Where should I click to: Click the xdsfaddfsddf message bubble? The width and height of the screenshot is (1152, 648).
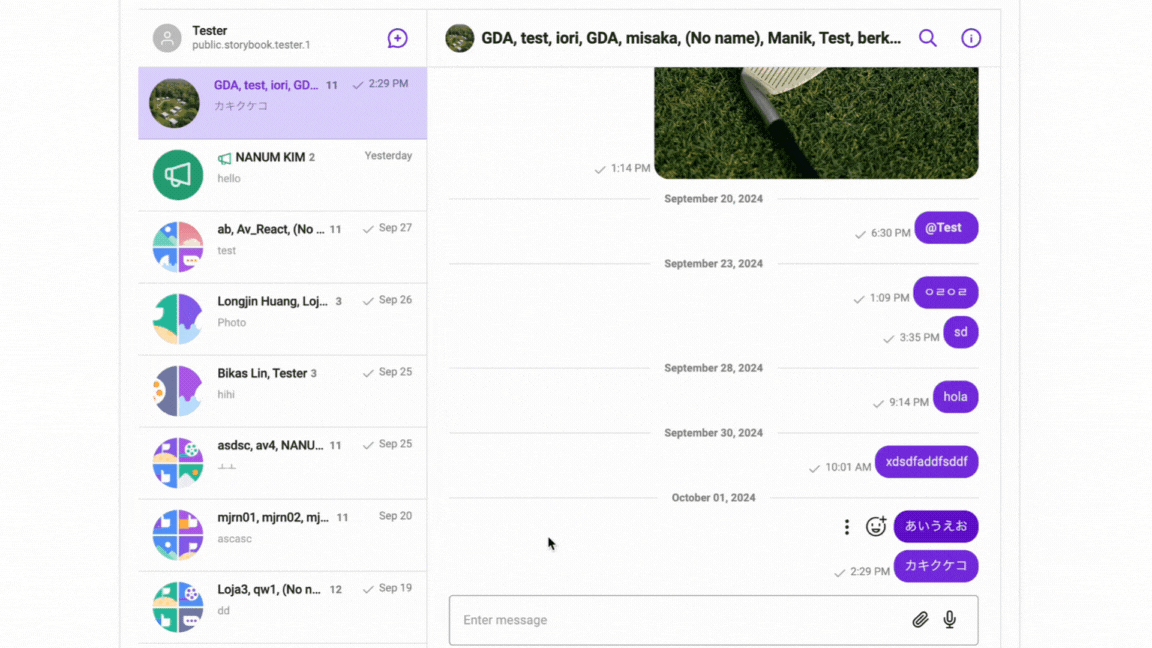pos(926,461)
